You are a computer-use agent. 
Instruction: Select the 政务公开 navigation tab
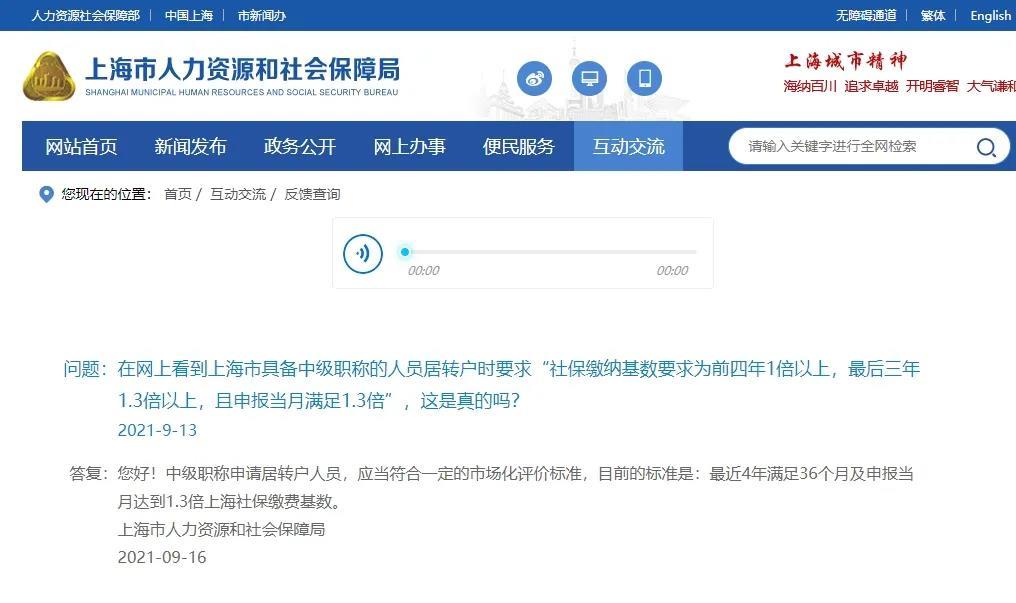coord(300,147)
